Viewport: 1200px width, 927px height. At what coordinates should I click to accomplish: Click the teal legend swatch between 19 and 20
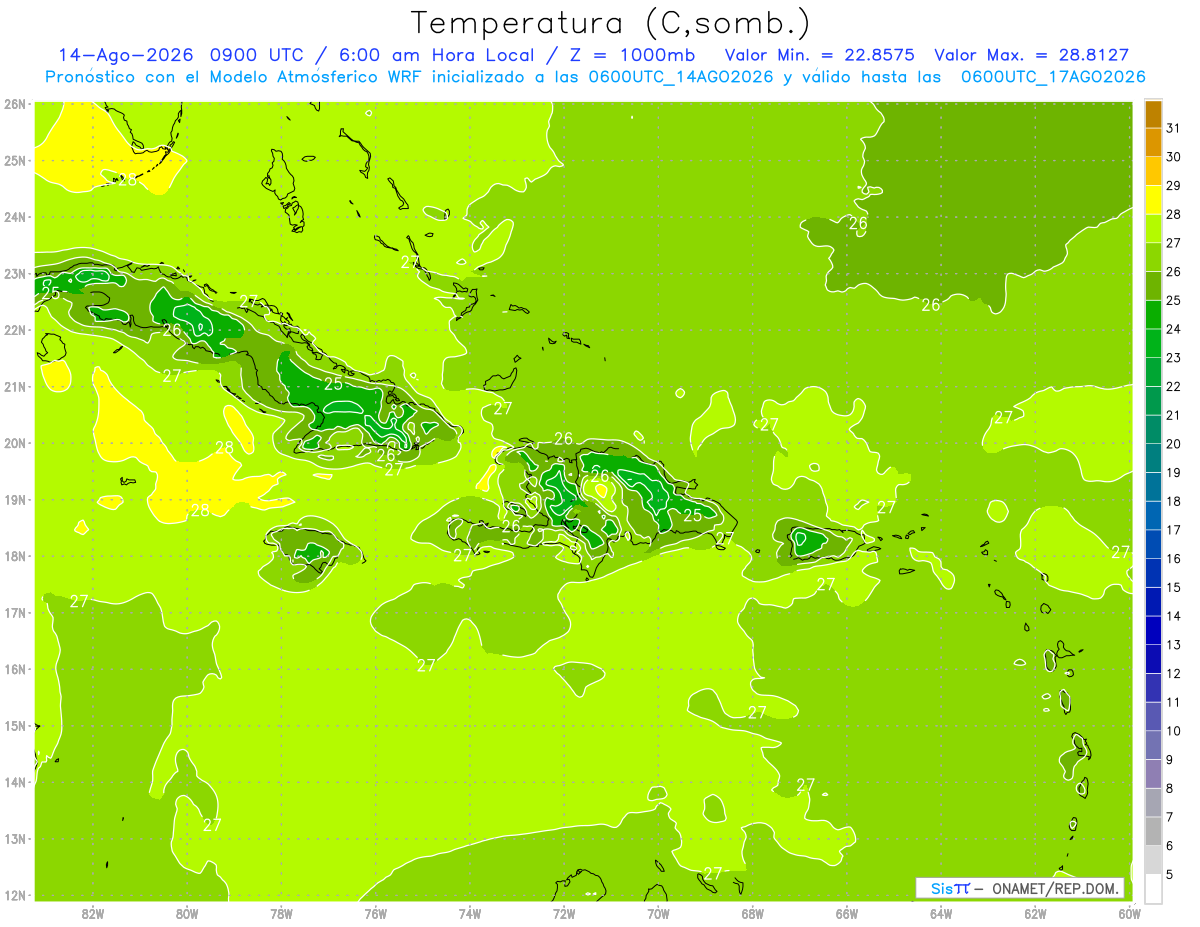pos(1153,458)
